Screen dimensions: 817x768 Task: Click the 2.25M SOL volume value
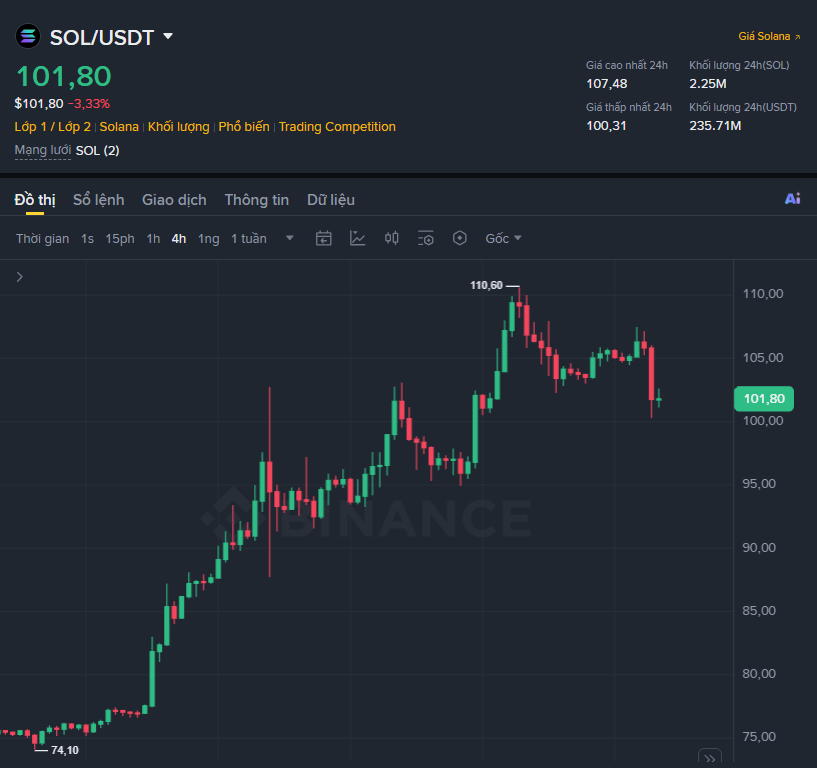pos(708,83)
